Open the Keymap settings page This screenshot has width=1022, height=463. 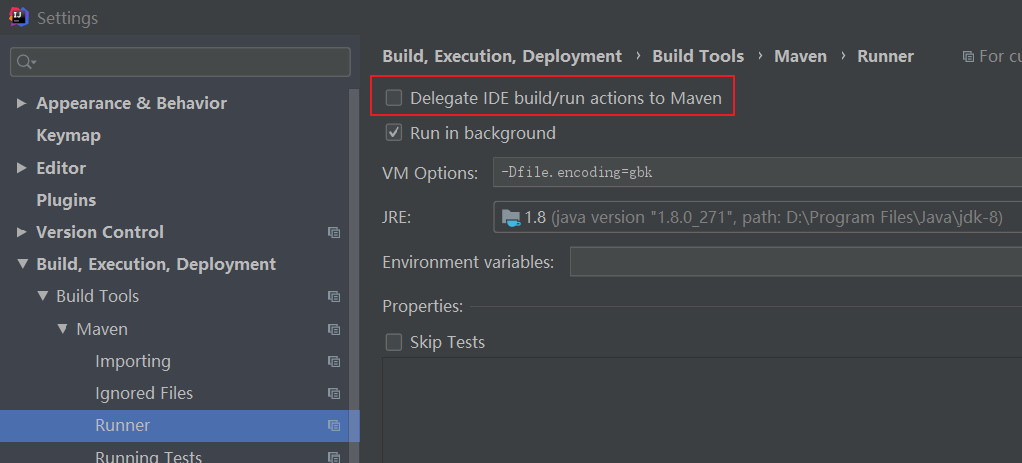coord(68,136)
